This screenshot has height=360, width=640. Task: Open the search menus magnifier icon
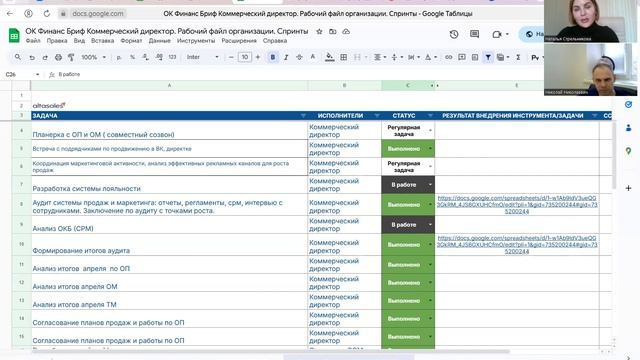click(18, 57)
